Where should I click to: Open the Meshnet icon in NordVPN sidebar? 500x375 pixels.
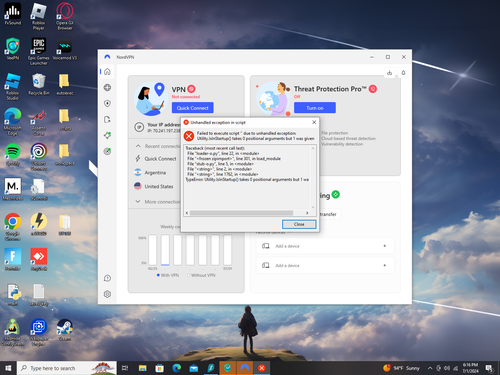(x=107, y=136)
